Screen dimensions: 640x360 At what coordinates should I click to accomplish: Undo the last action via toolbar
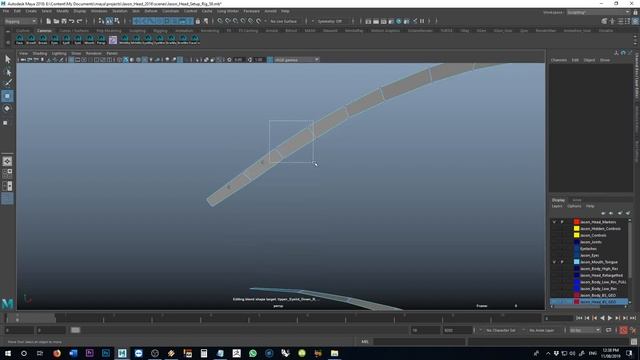pyautogui.click(x=72, y=21)
